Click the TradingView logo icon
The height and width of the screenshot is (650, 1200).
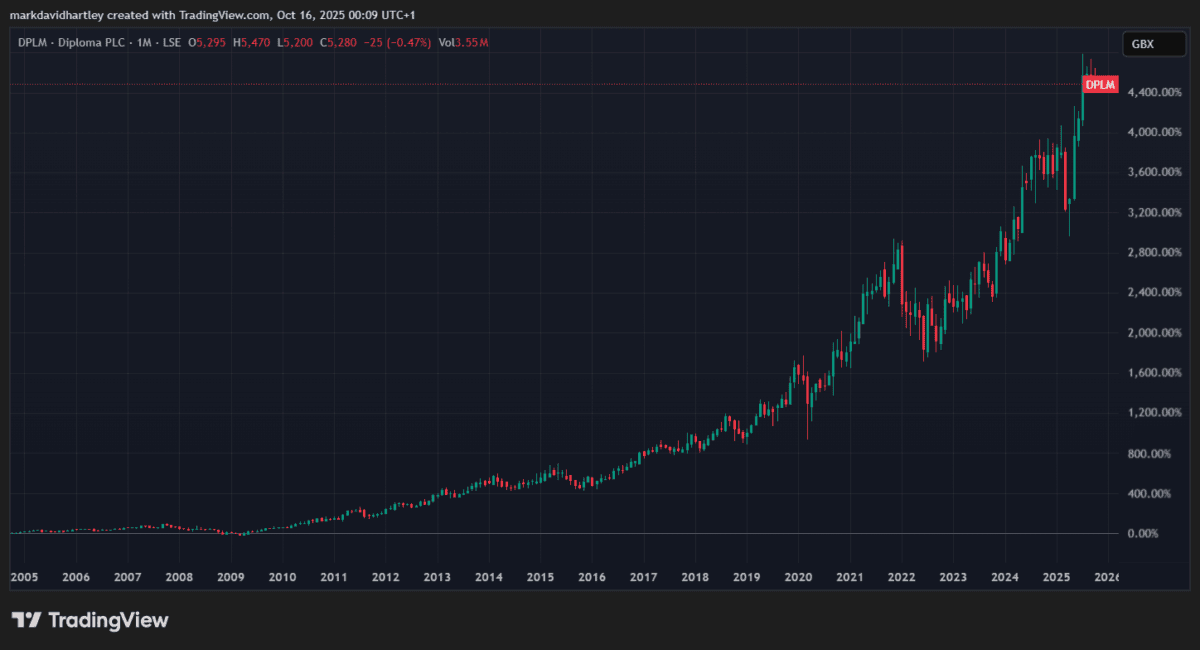(26, 620)
